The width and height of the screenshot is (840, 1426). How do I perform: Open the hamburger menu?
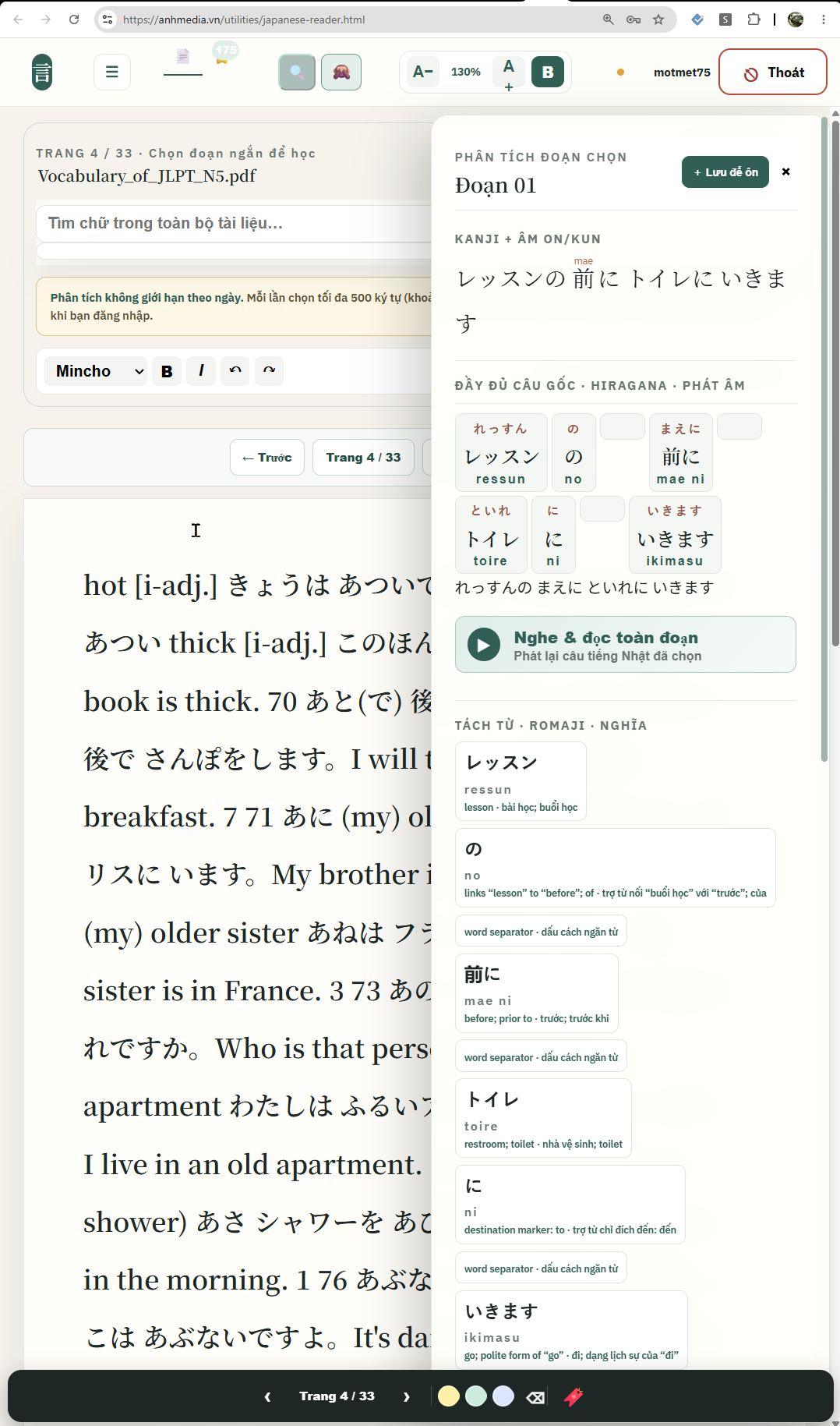[112, 72]
